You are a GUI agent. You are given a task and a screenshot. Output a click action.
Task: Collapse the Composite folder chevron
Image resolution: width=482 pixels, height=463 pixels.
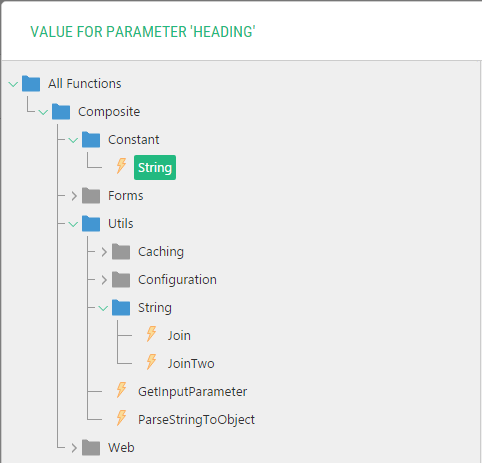pos(43,112)
